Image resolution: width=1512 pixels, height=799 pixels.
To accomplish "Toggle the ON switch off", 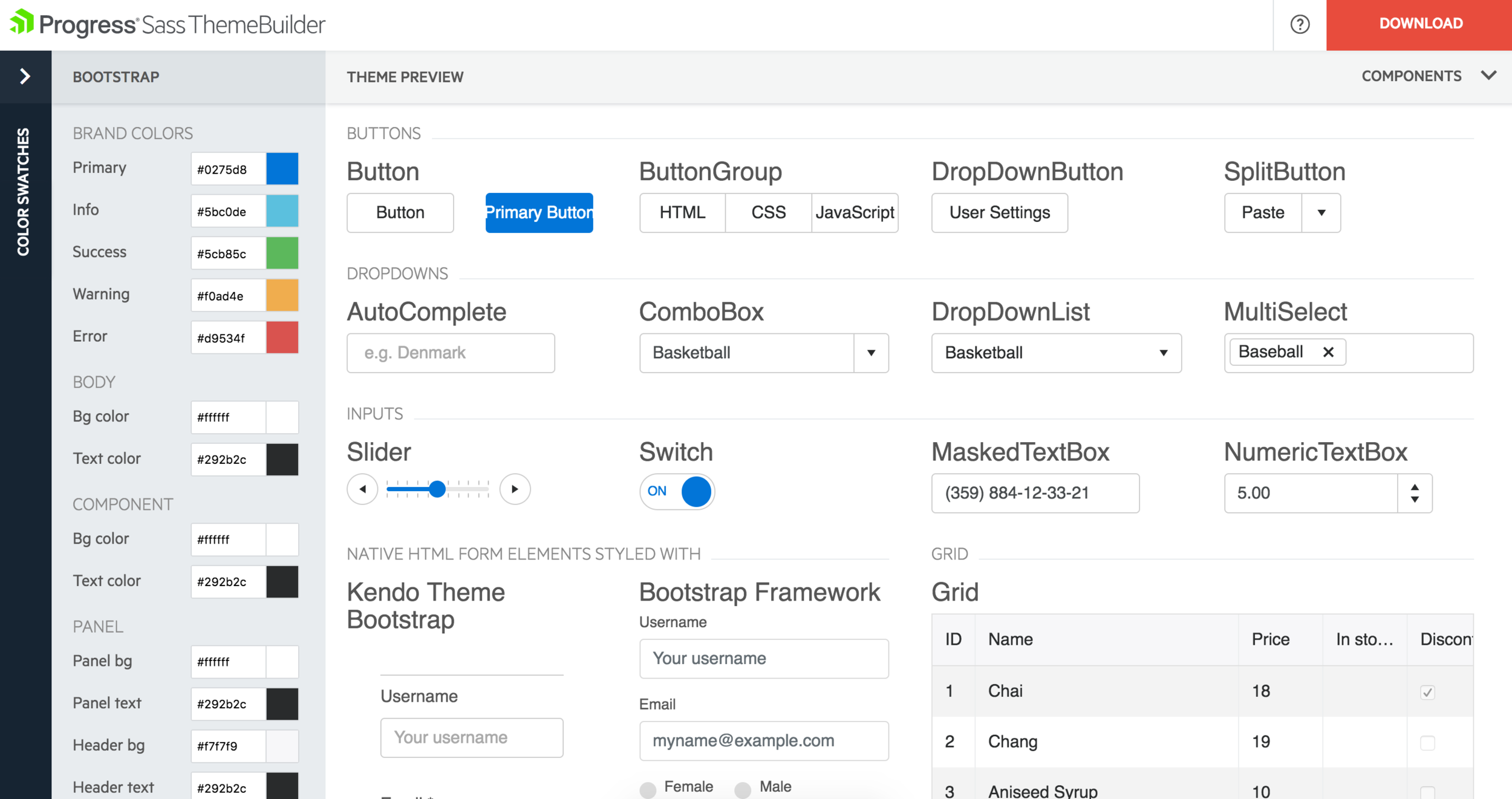I will 677,491.
